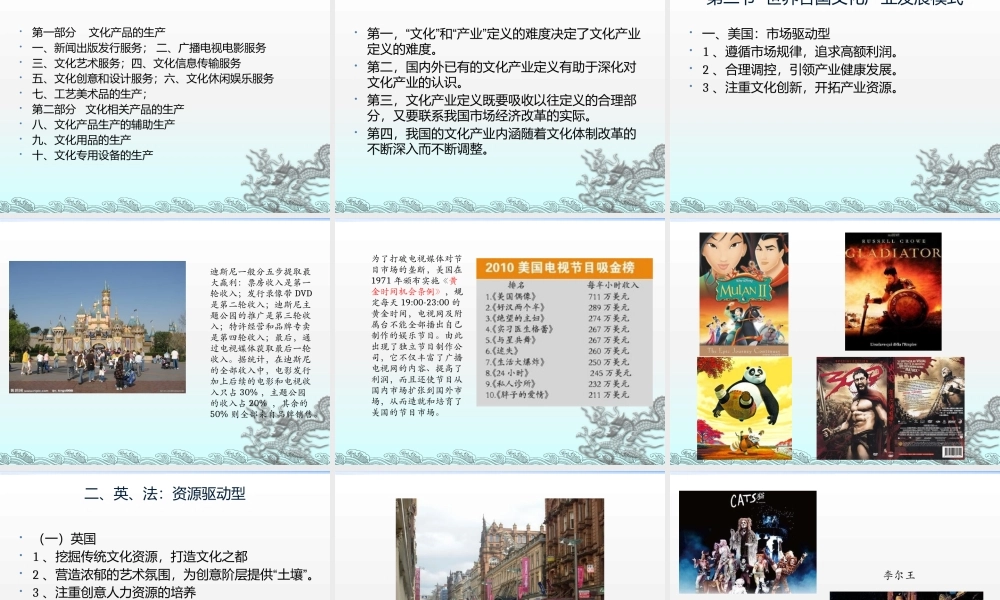Select the Gladiator movie poster
The width and height of the screenshot is (1000, 600).
click(893, 291)
